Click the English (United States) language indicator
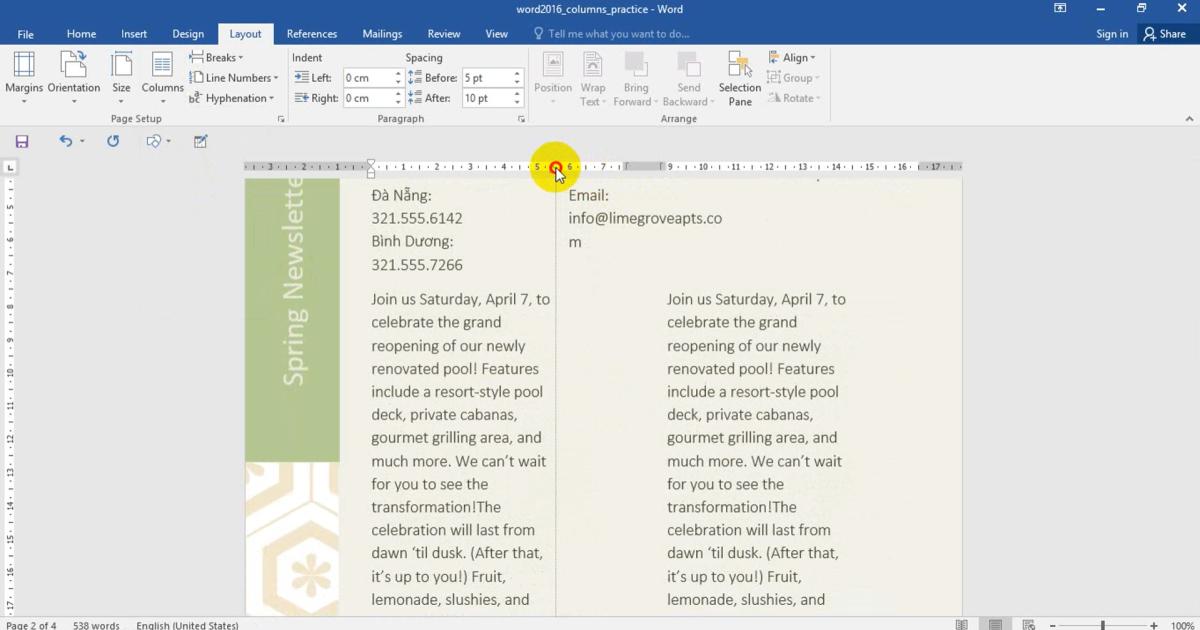 [x=187, y=625]
